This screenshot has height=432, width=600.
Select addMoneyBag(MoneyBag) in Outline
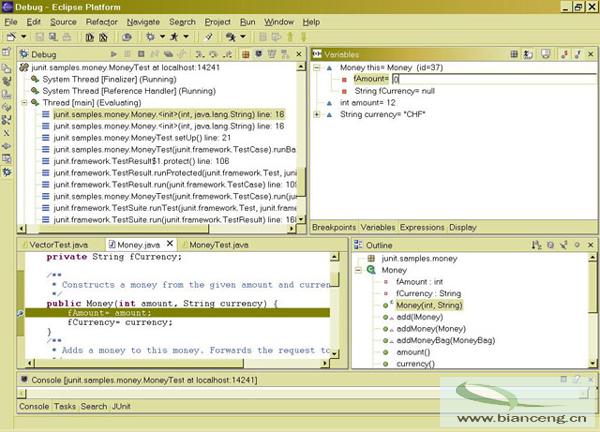click(445, 341)
